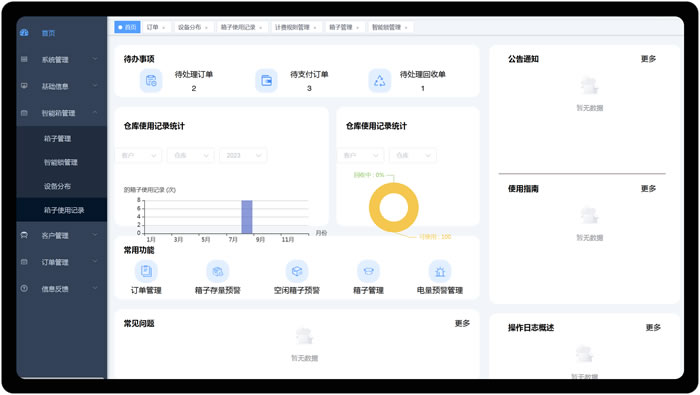Click the 待处理回收单 count 1

click(423, 88)
